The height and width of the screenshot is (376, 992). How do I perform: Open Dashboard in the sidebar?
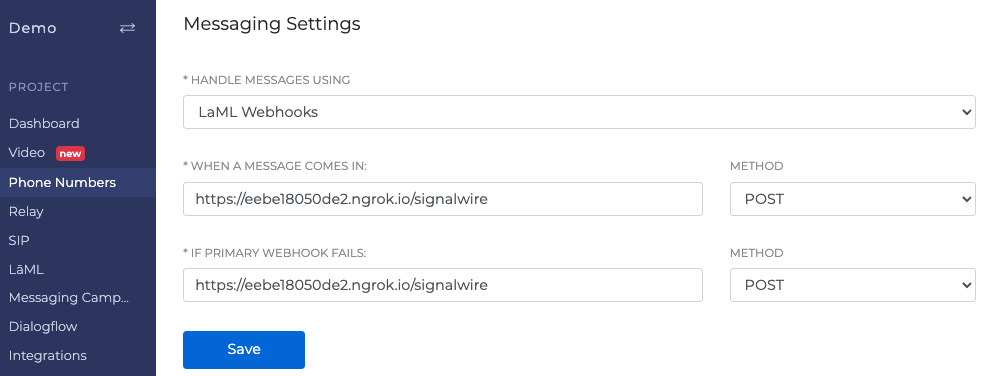coord(44,123)
